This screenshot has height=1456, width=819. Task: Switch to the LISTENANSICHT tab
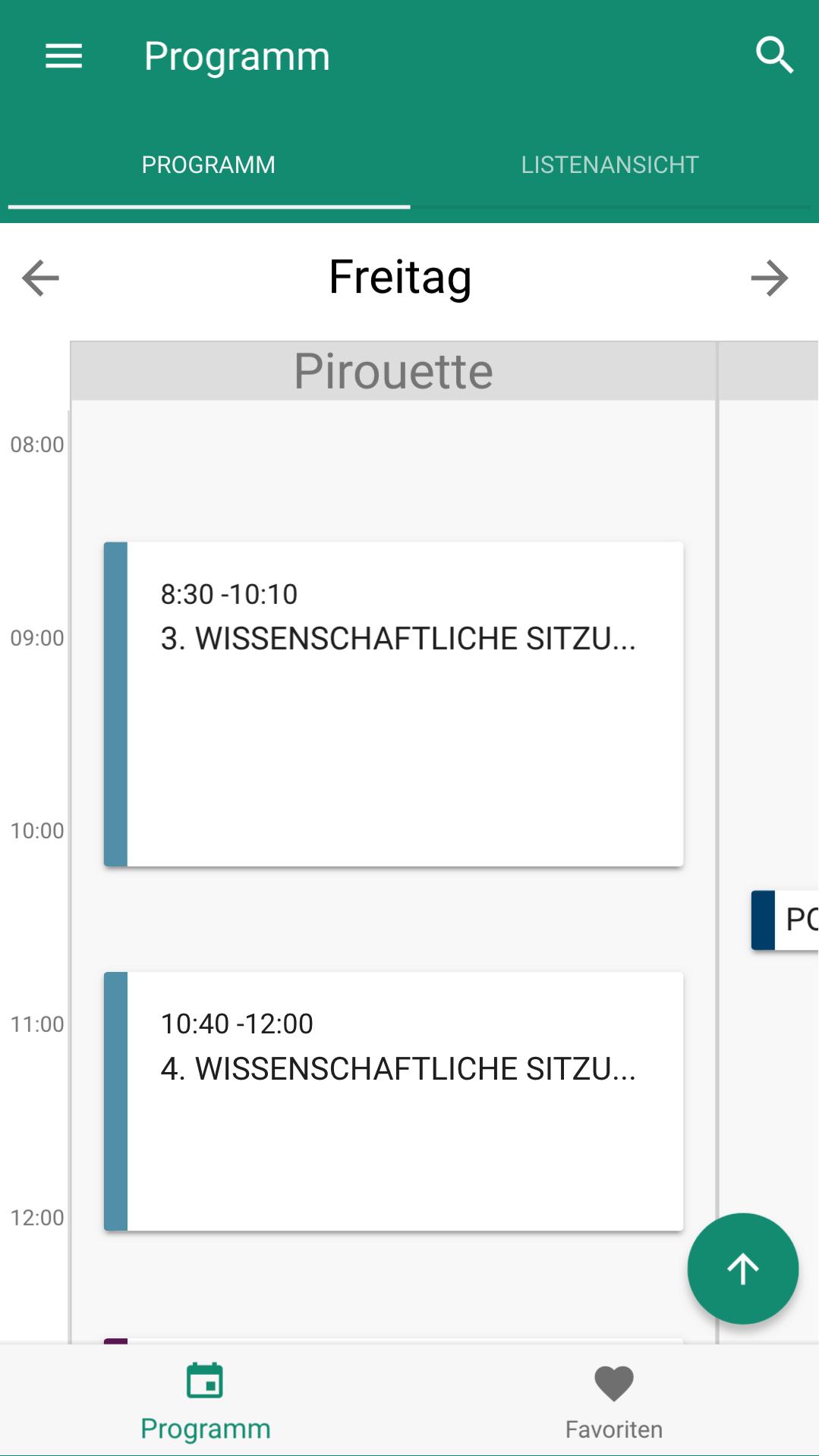[x=610, y=165]
